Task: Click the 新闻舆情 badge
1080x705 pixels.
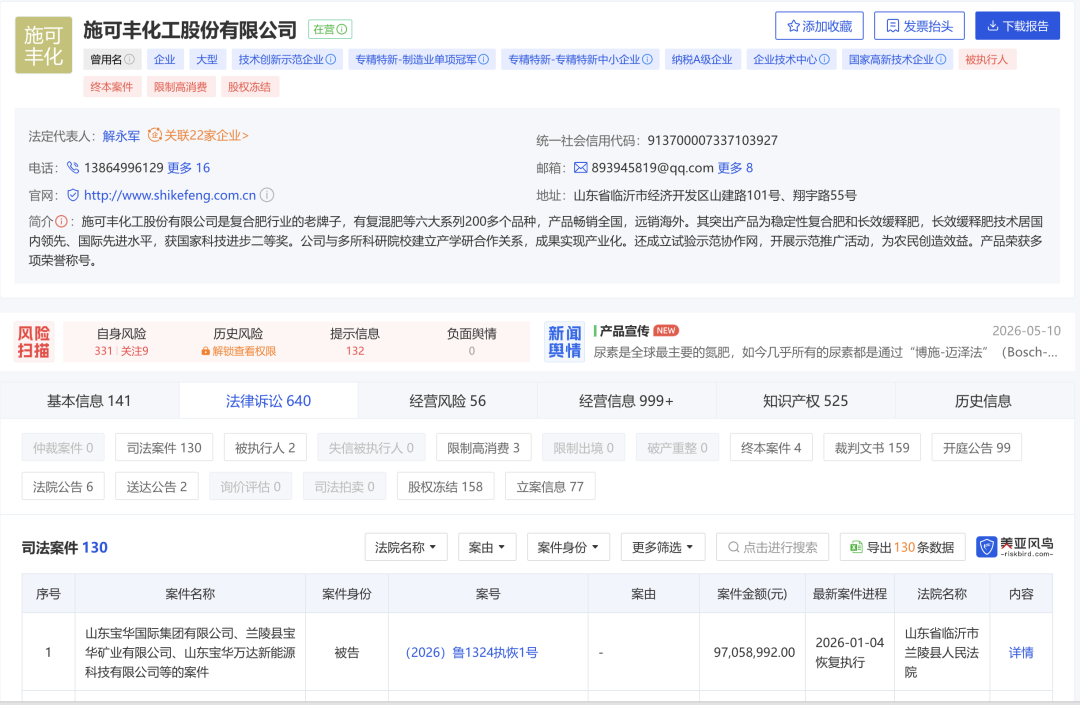Action: 564,342
